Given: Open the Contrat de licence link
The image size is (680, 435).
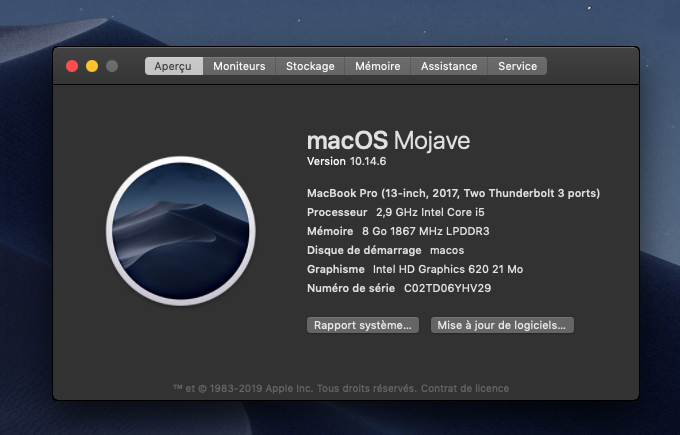Looking at the screenshot, I should pos(465,388).
